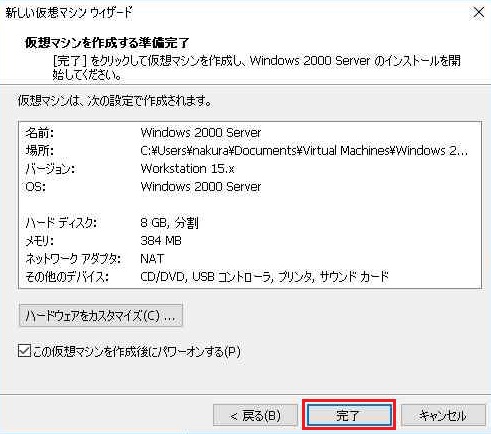Click the 場所 path C:¥Users¥nakura¥Documents

coord(304,151)
